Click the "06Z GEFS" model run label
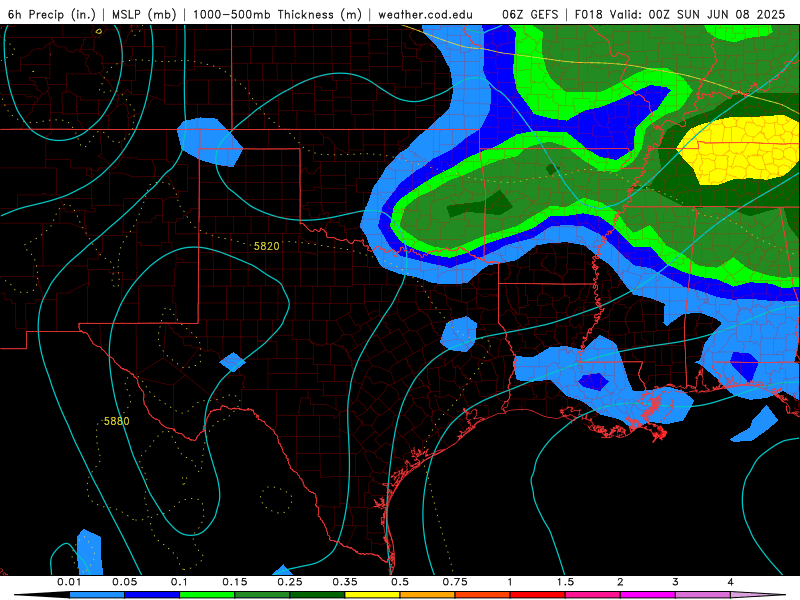The width and height of the screenshot is (800, 600). [530, 14]
